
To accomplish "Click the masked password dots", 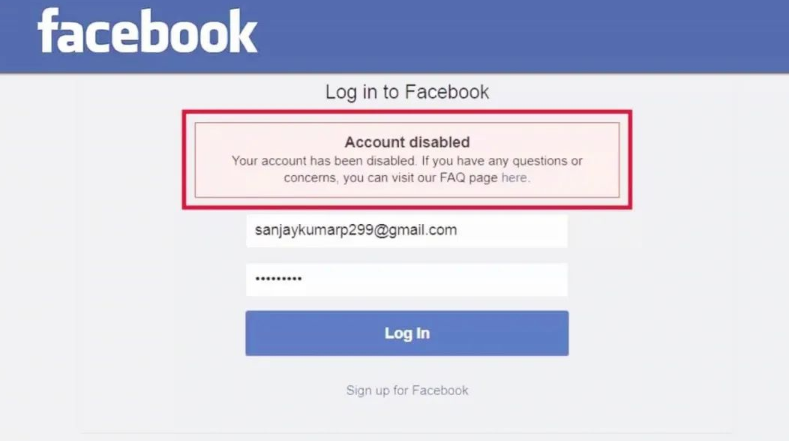I will coord(278,278).
